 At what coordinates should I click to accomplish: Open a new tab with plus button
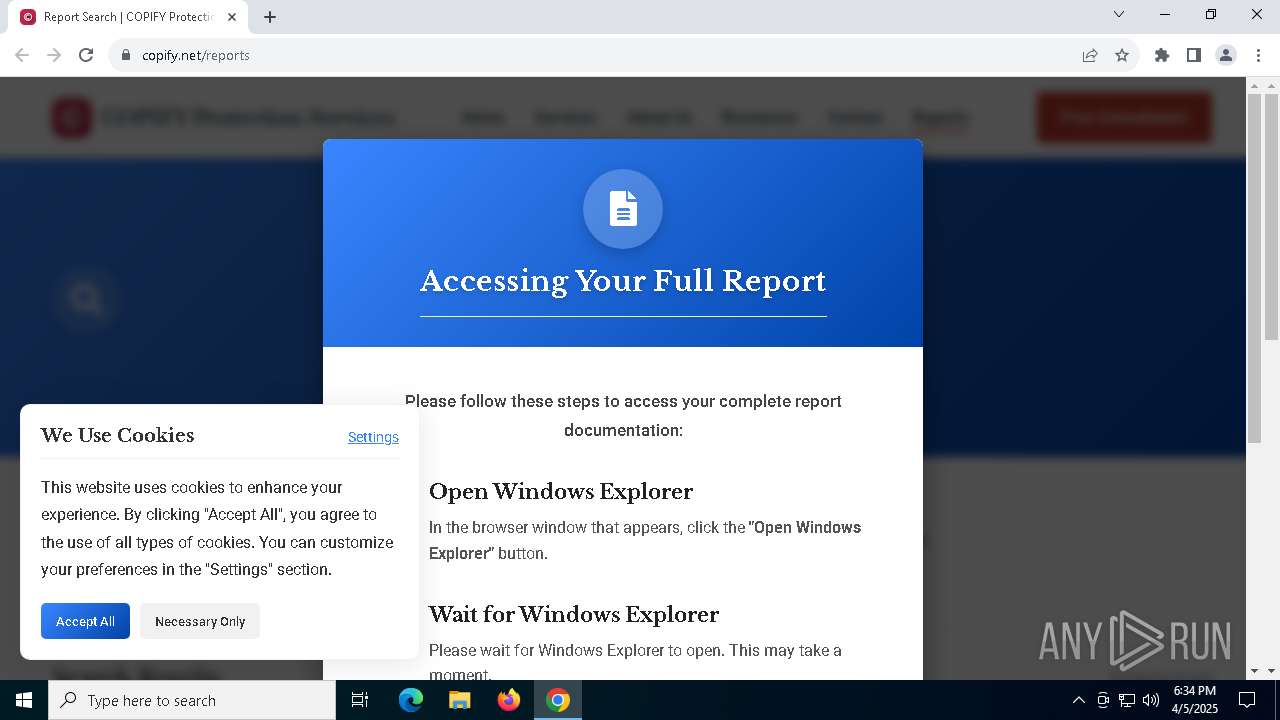coord(270,17)
